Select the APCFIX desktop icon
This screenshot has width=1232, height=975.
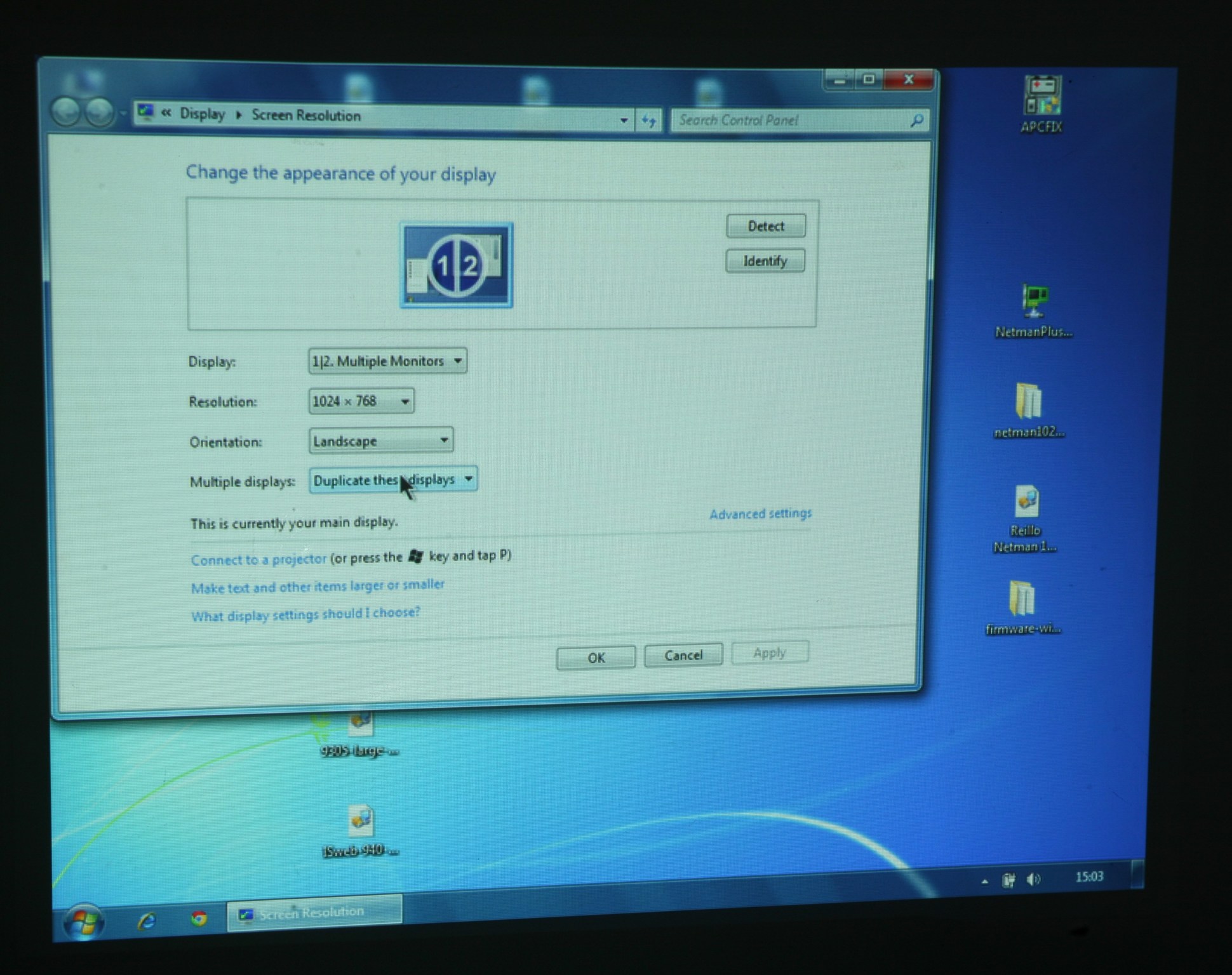pos(1041,105)
